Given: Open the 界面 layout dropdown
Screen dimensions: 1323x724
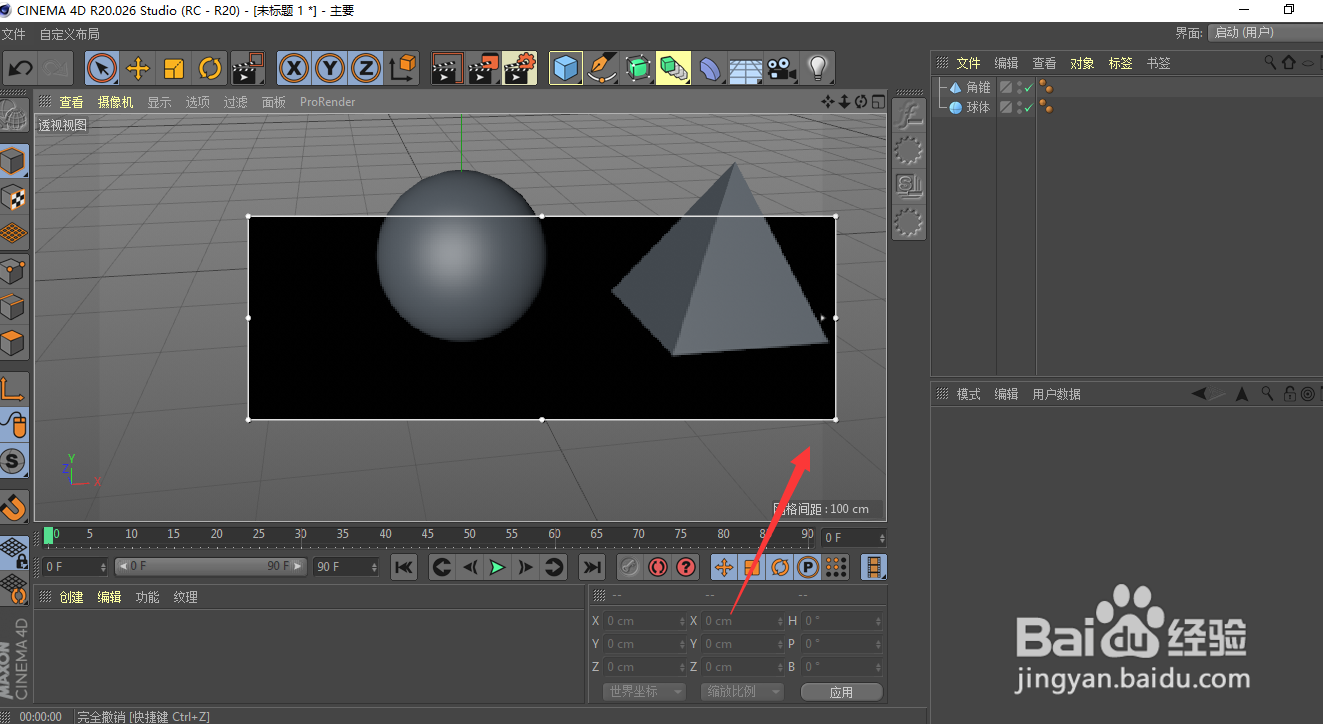Looking at the screenshot, I should click(1265, 33).
